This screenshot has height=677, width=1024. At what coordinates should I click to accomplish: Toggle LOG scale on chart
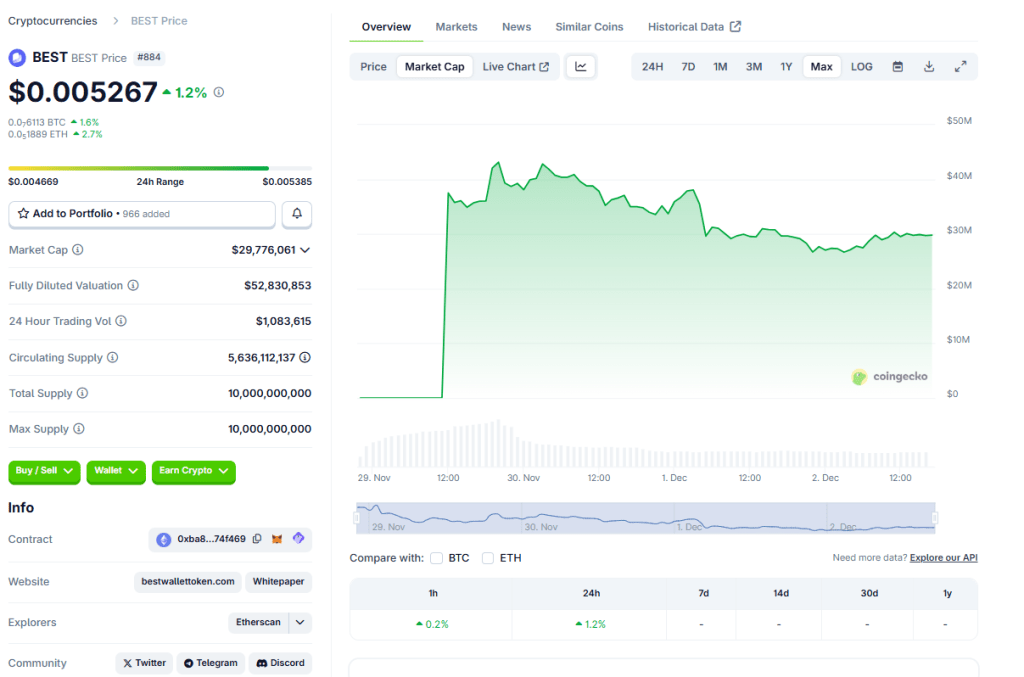(861, 67)
